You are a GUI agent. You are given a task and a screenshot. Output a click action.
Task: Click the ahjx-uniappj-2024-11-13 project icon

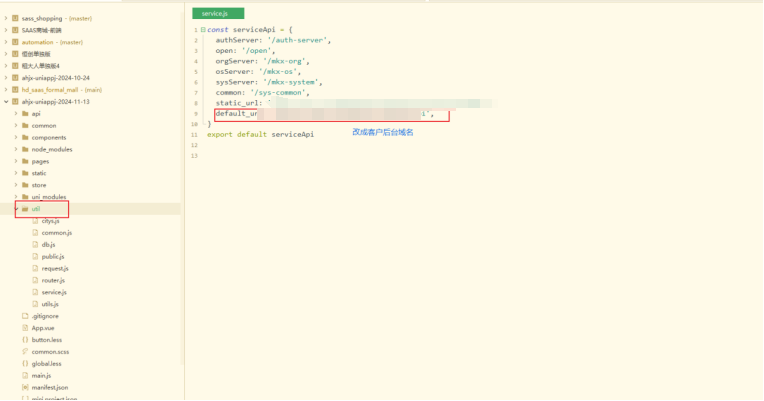(15, 102)
